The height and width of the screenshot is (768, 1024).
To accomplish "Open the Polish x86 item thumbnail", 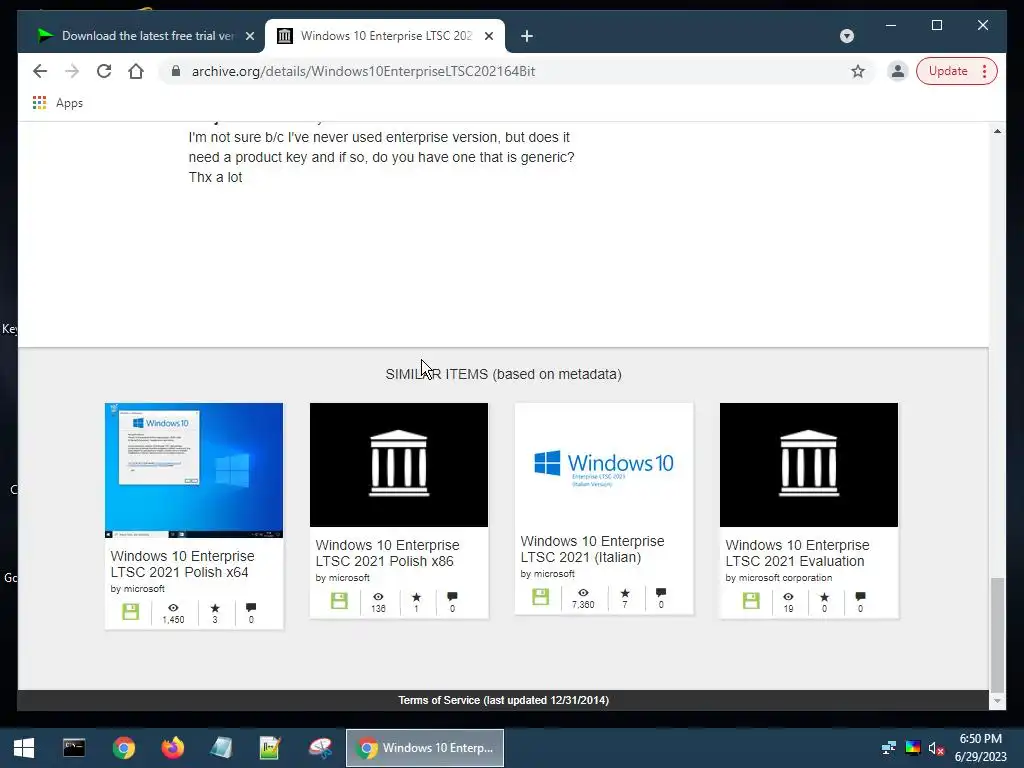I will (399, 465).
